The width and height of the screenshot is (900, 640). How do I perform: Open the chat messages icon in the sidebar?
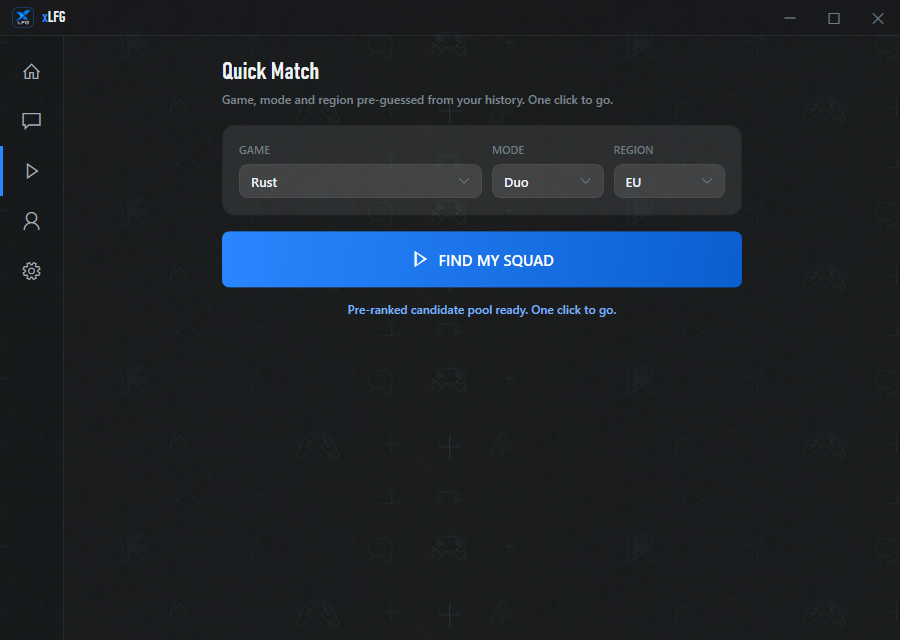tap(32, 121)
